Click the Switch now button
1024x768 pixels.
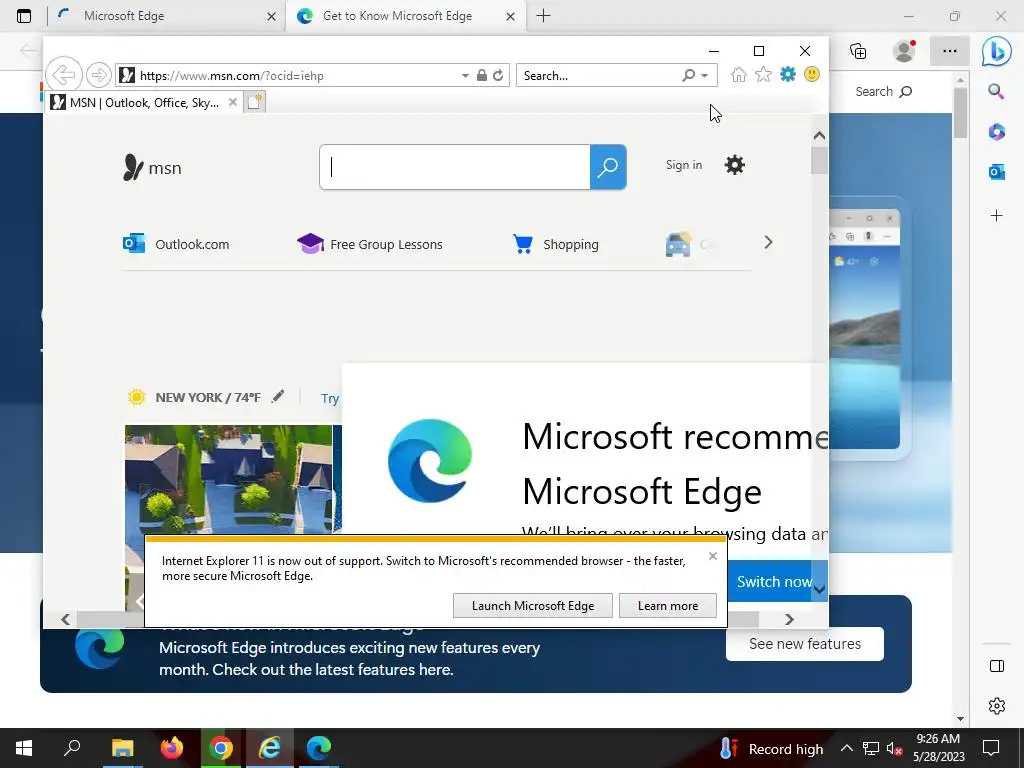(773, 581)
